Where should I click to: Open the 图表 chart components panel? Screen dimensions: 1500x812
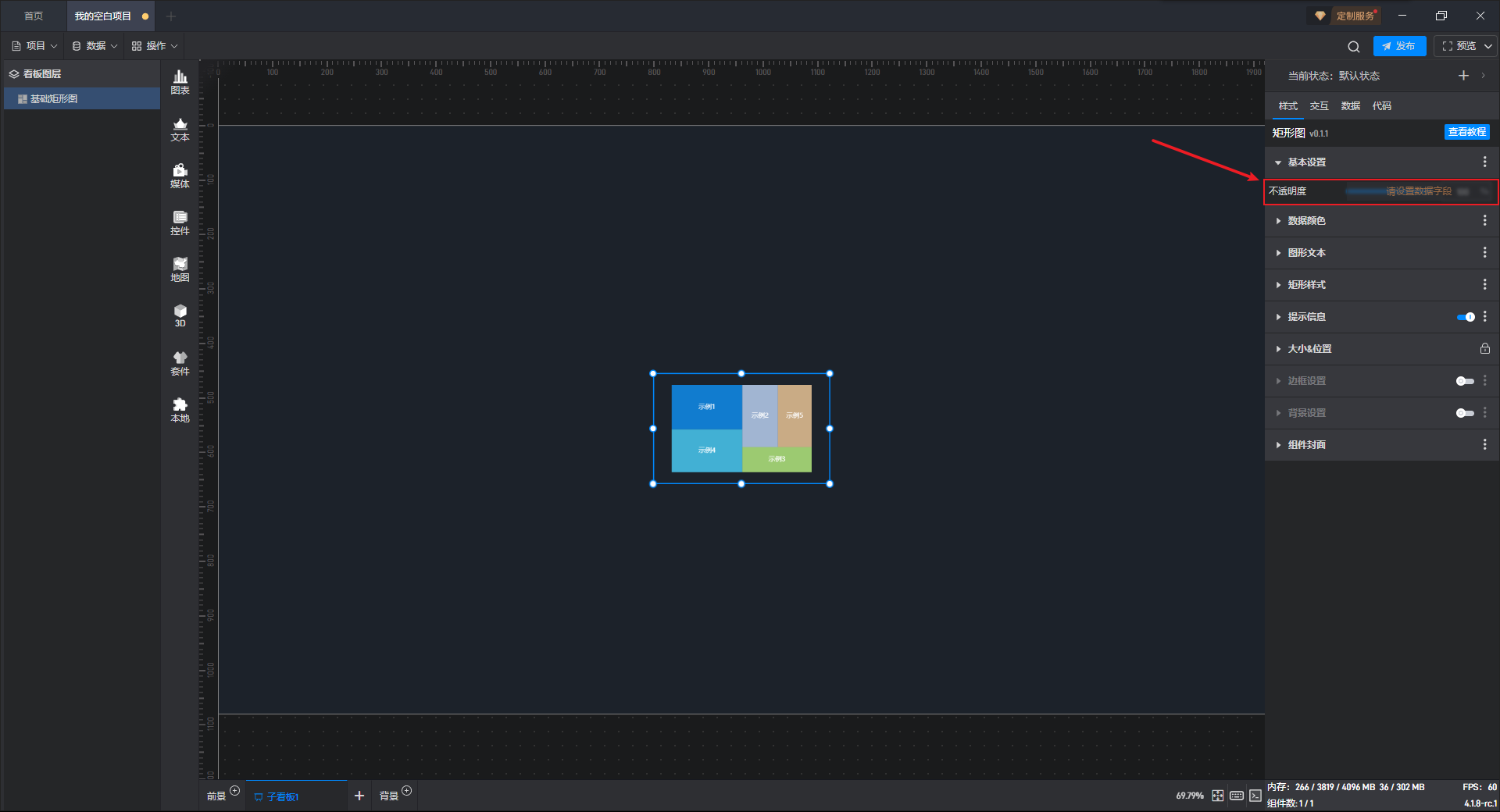click(180, 81)
